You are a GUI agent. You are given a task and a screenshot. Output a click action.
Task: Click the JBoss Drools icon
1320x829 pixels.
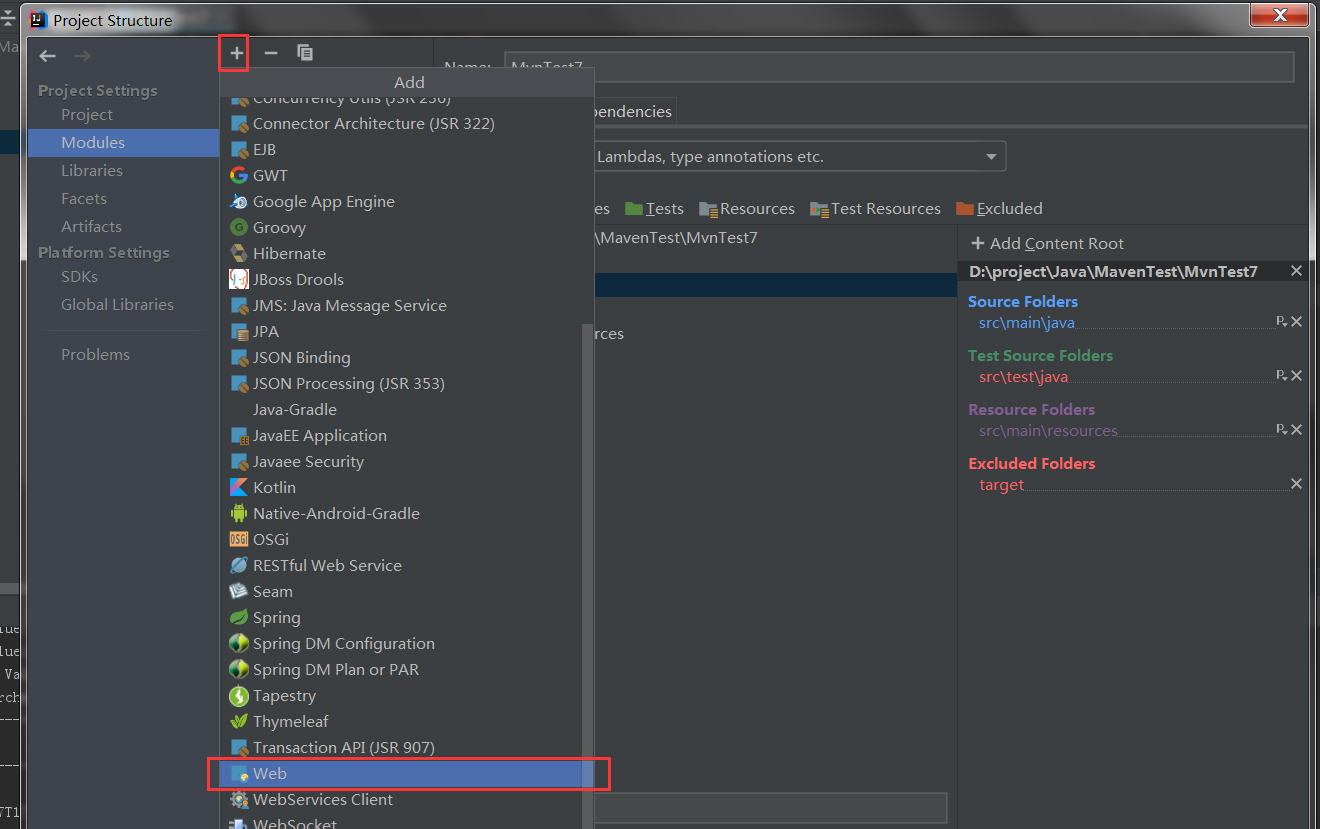239,280
